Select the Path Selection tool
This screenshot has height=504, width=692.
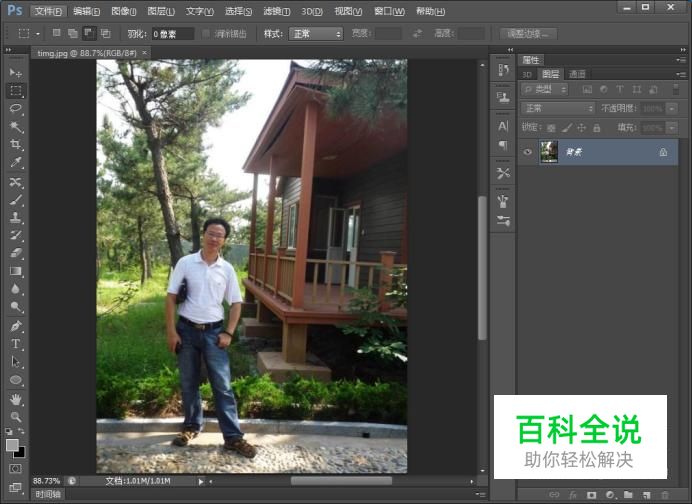coord(16,362)
